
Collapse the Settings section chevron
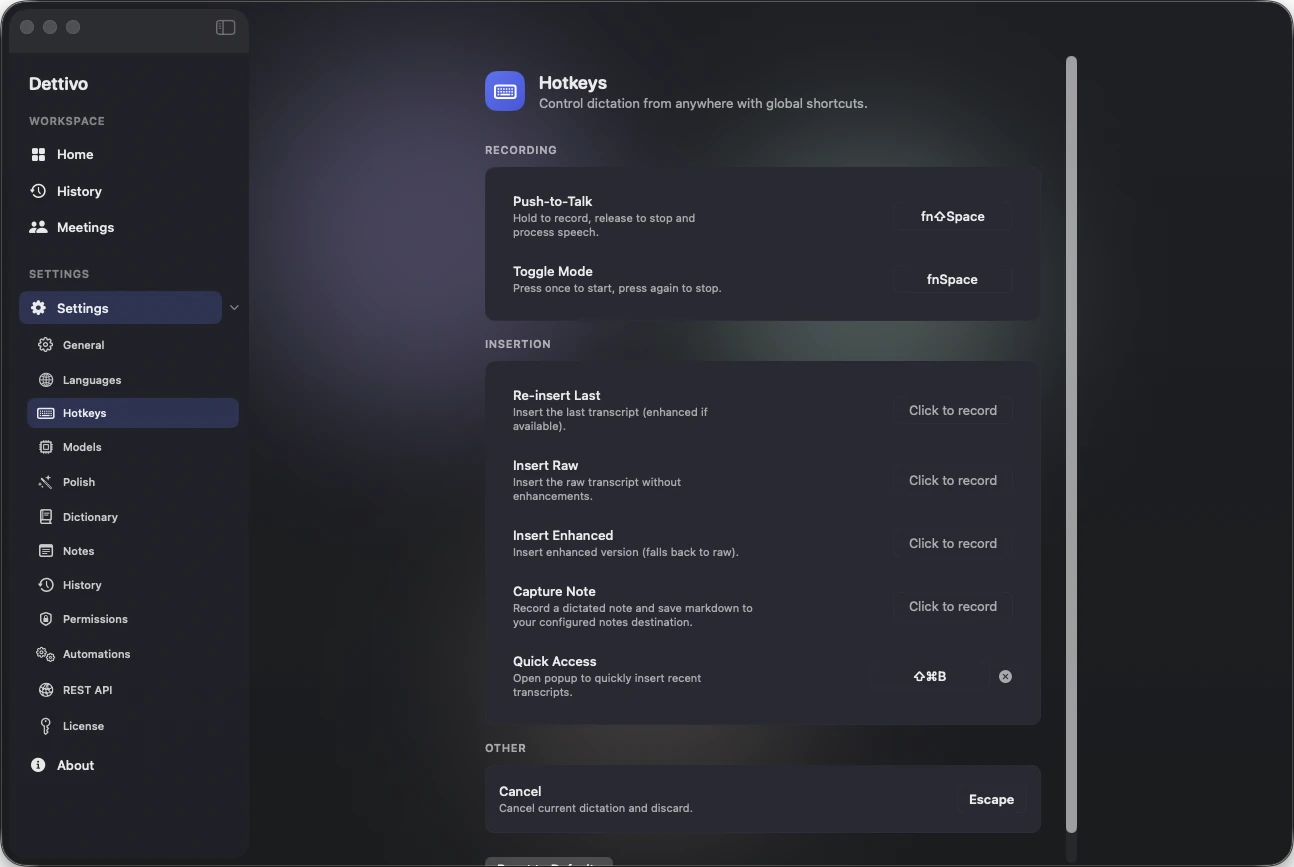[x=234, y=308]
